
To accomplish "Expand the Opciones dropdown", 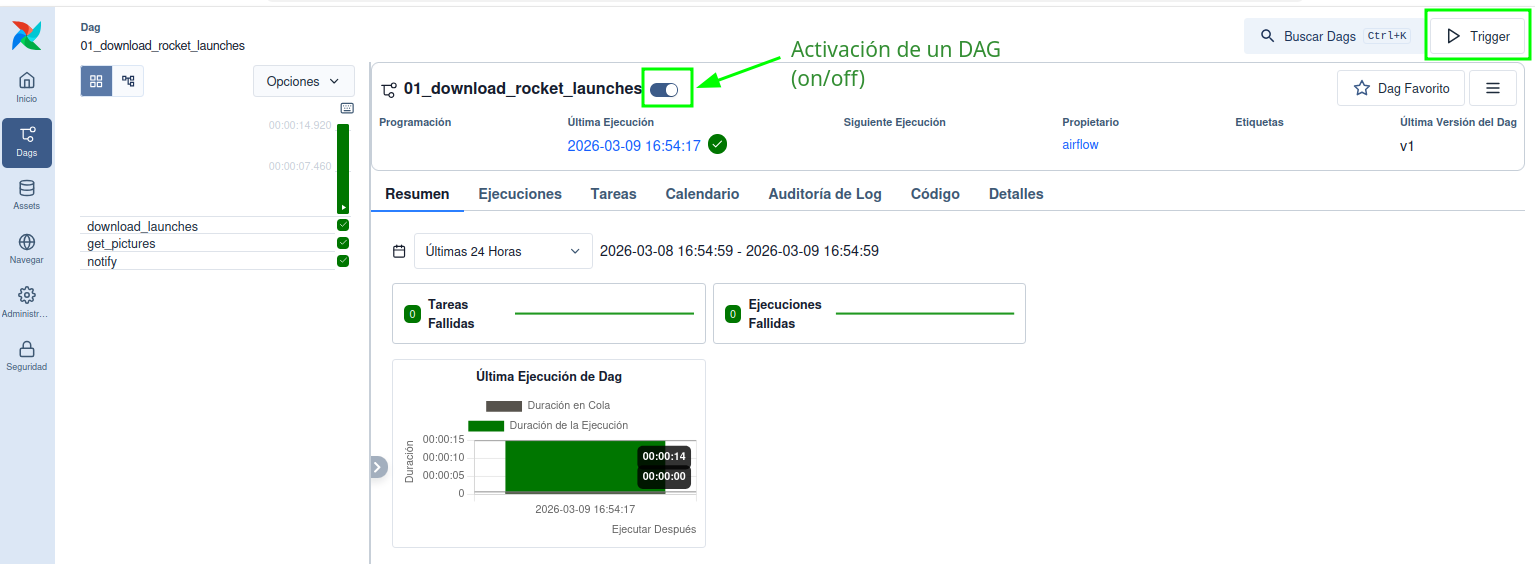I will coord(303,81).
